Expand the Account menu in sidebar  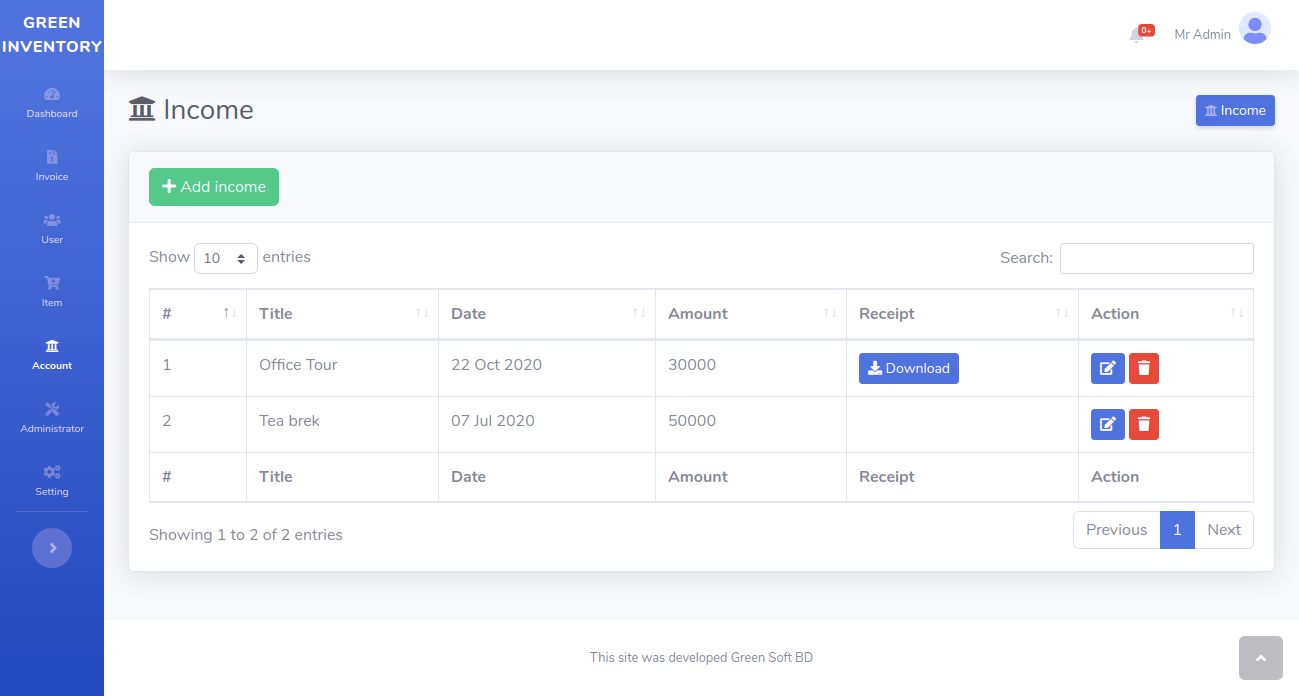coord(52,355)
